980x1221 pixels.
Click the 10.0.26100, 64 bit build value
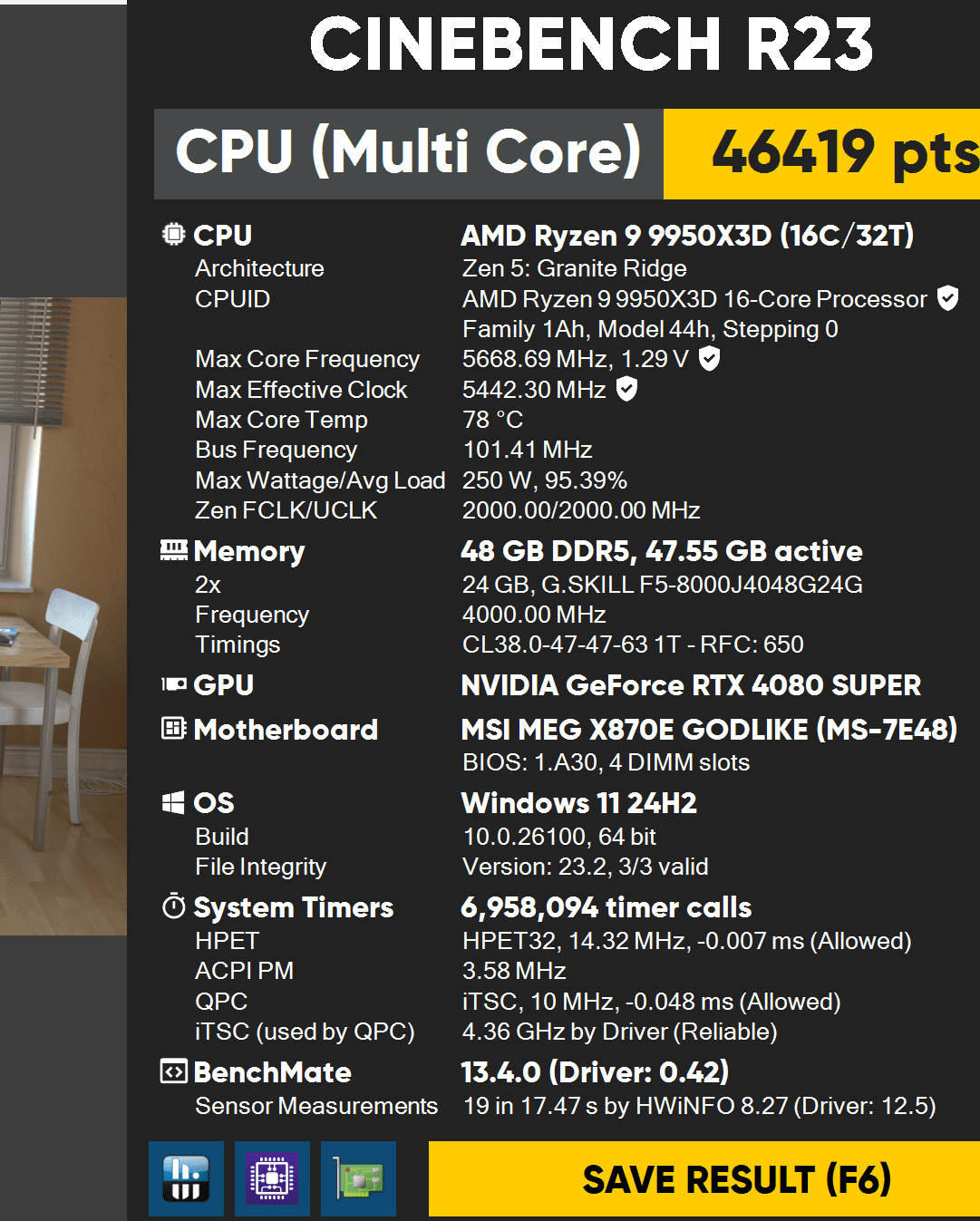pyautogui.click(x=559, y=837)
